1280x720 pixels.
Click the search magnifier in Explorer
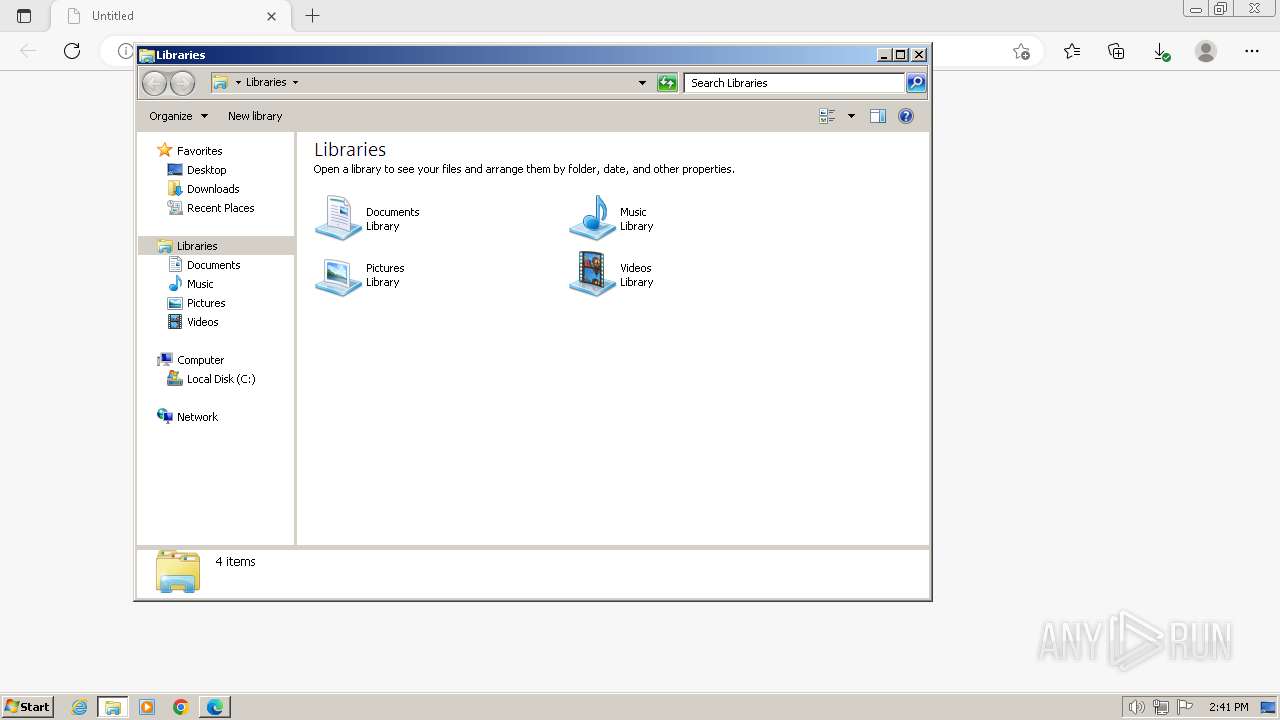[916, 83]
